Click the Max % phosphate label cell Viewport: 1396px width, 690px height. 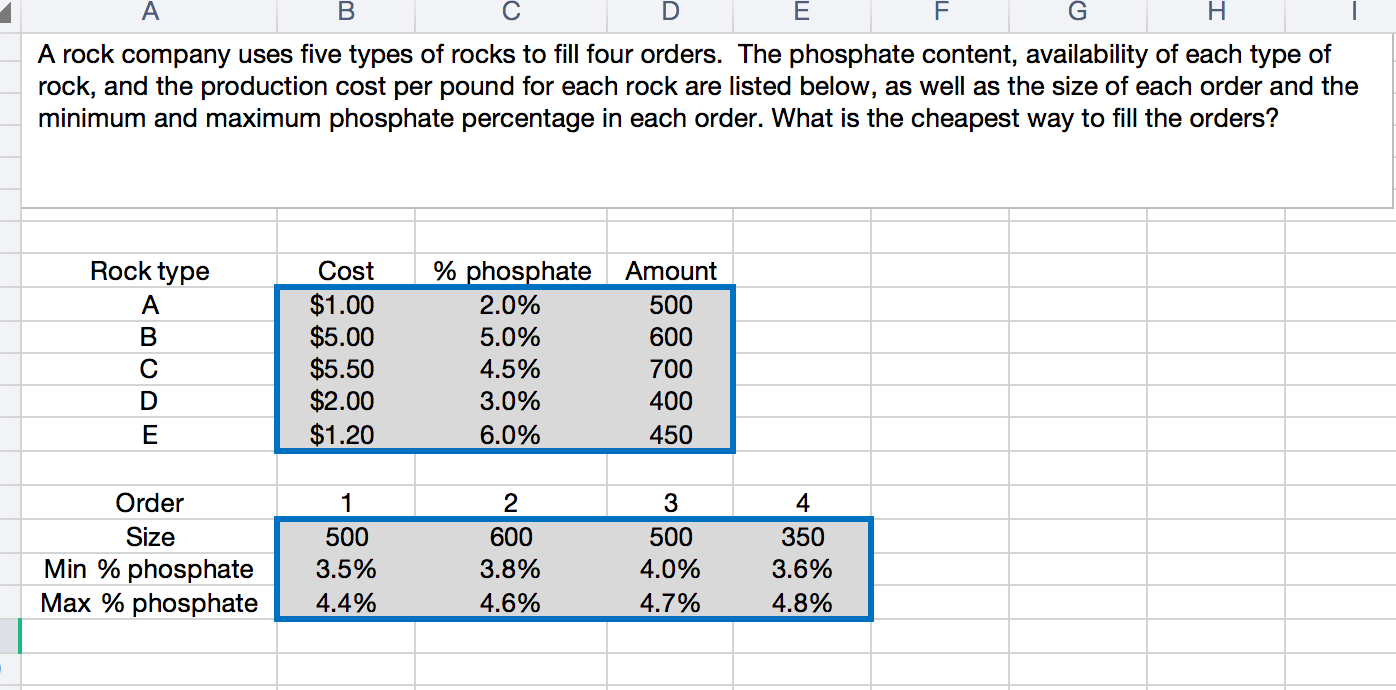[x=149, y=601]
